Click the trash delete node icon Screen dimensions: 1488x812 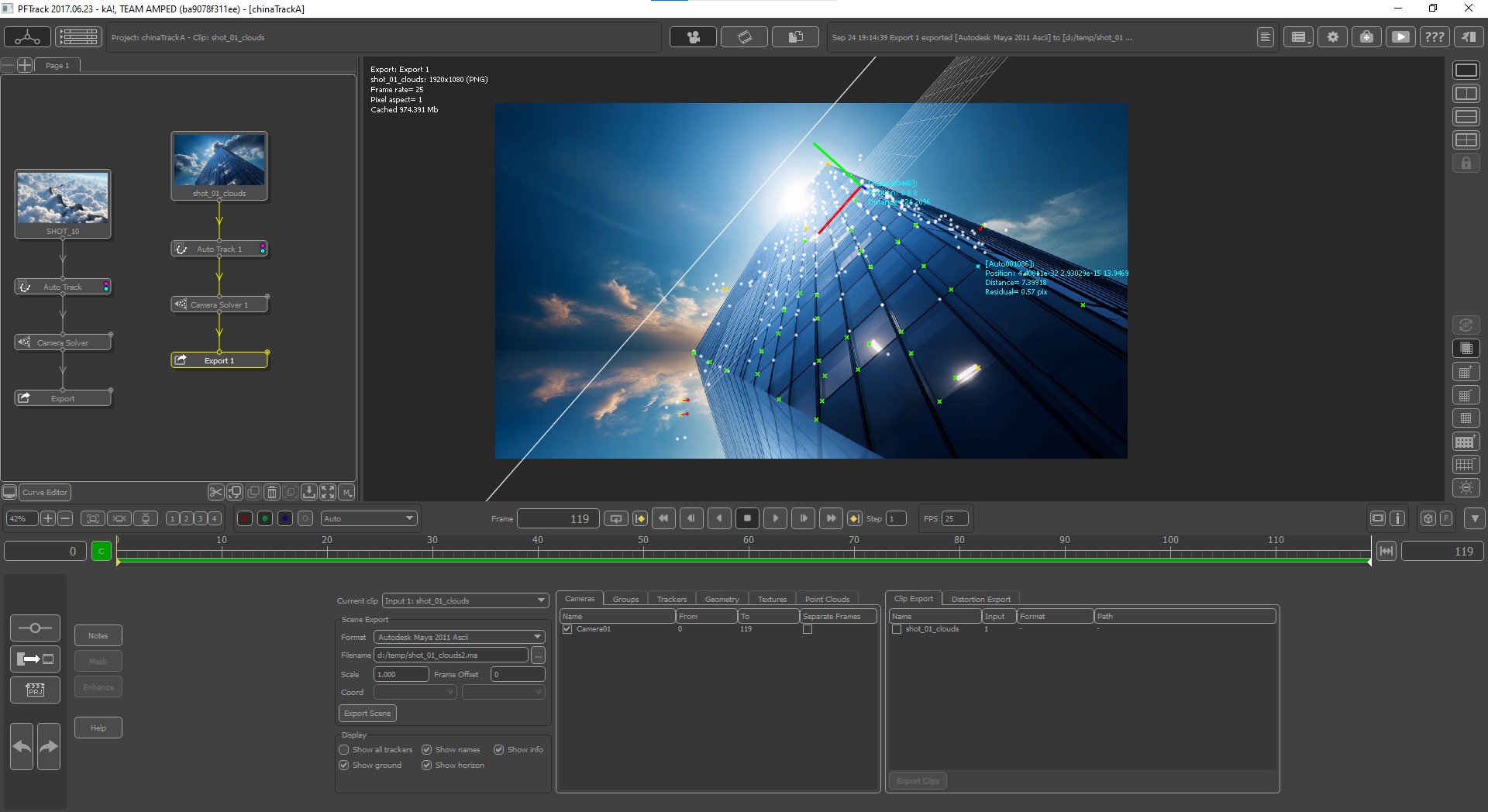[271, 492]
